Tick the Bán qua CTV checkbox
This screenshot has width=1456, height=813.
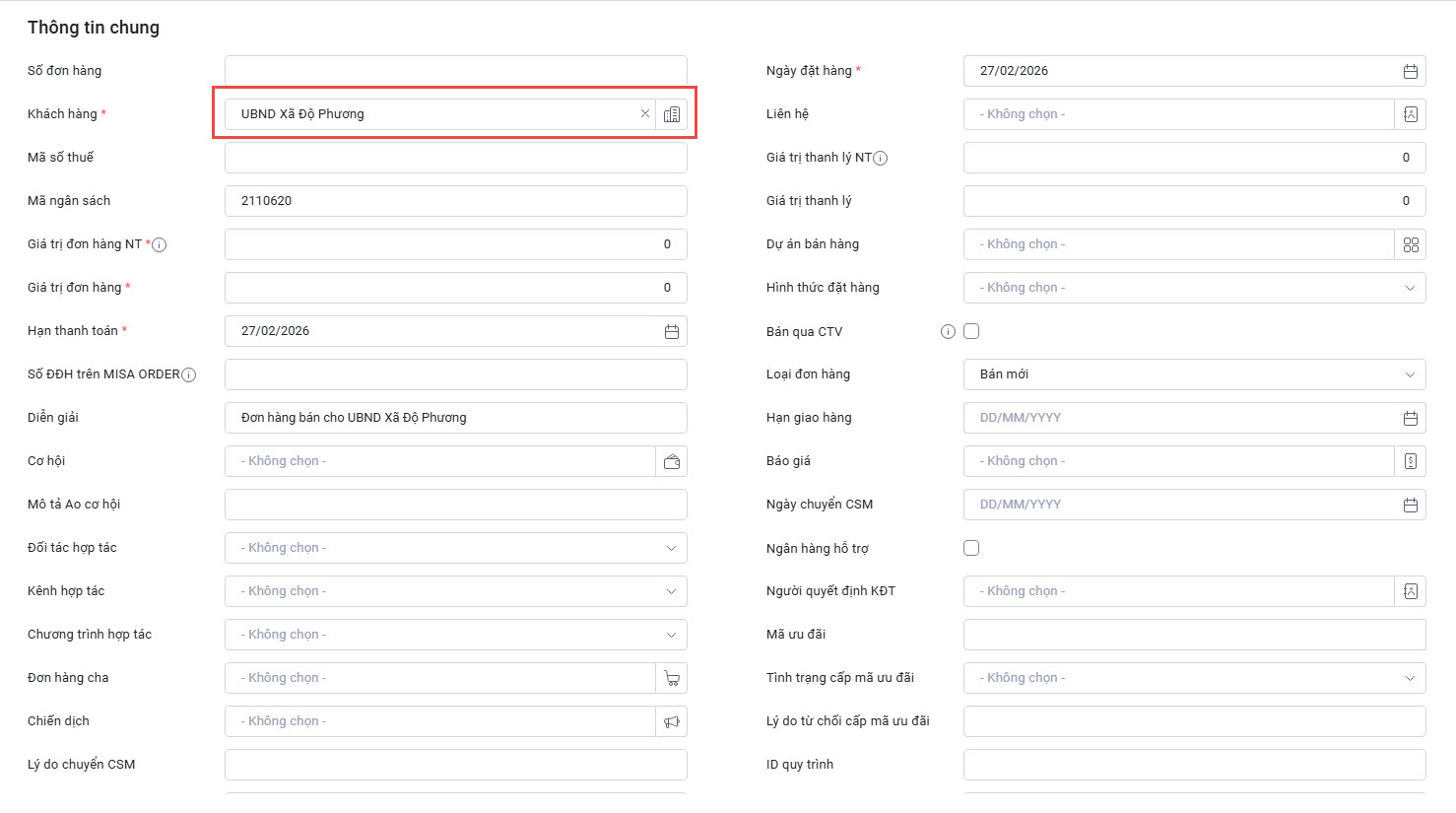(971, 331)
